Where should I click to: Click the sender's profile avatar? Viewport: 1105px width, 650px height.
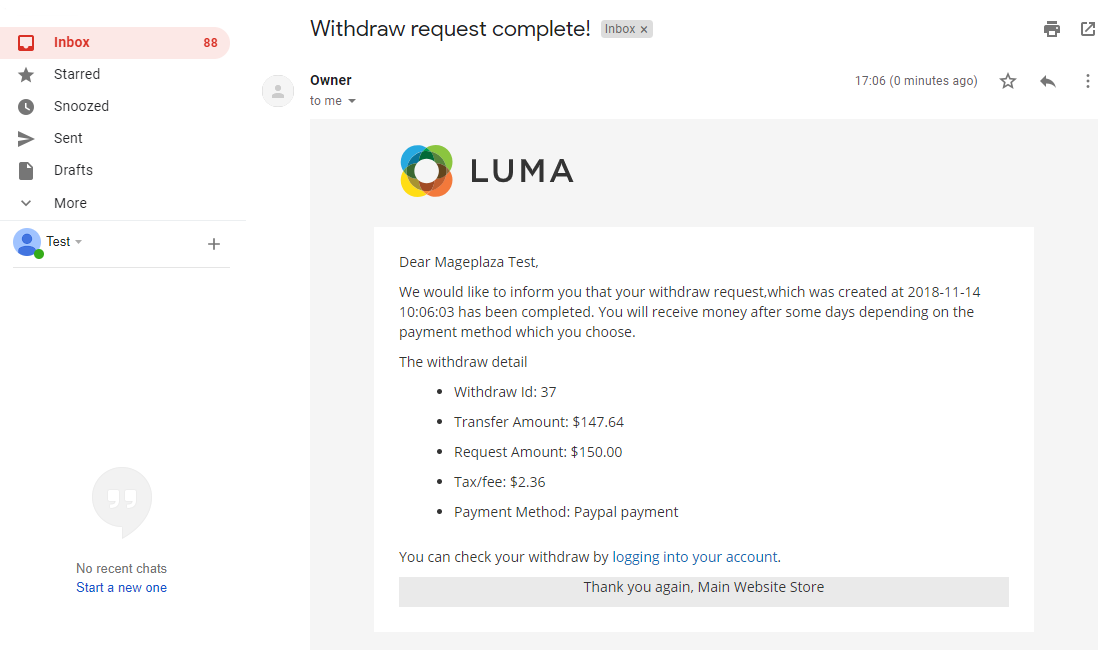[277, 91]
